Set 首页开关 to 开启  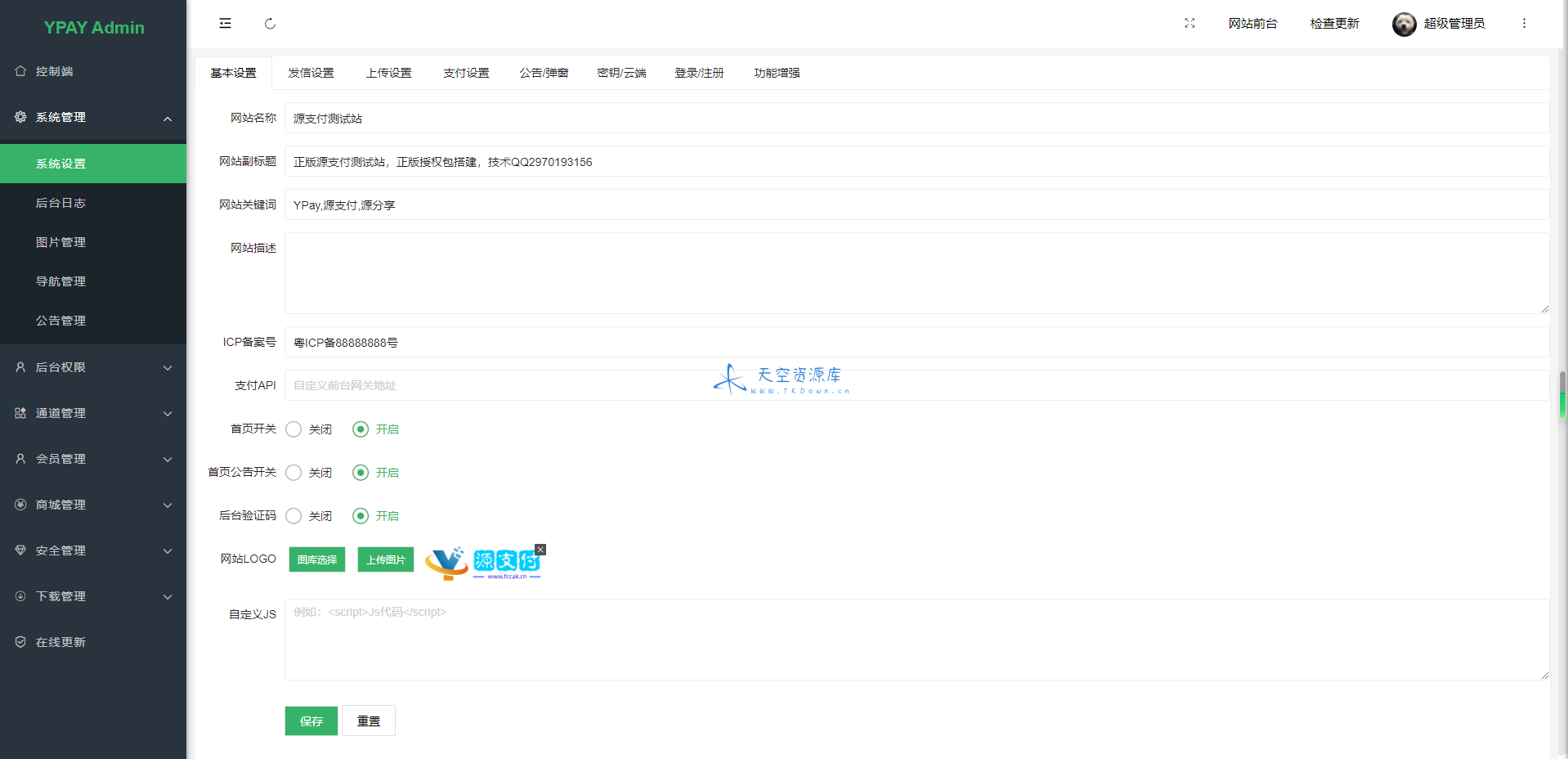[x=361, y=429]
